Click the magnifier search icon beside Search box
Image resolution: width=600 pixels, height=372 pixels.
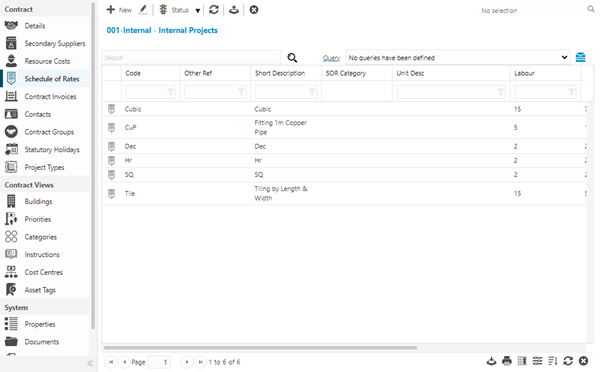(x=292, y=58)
